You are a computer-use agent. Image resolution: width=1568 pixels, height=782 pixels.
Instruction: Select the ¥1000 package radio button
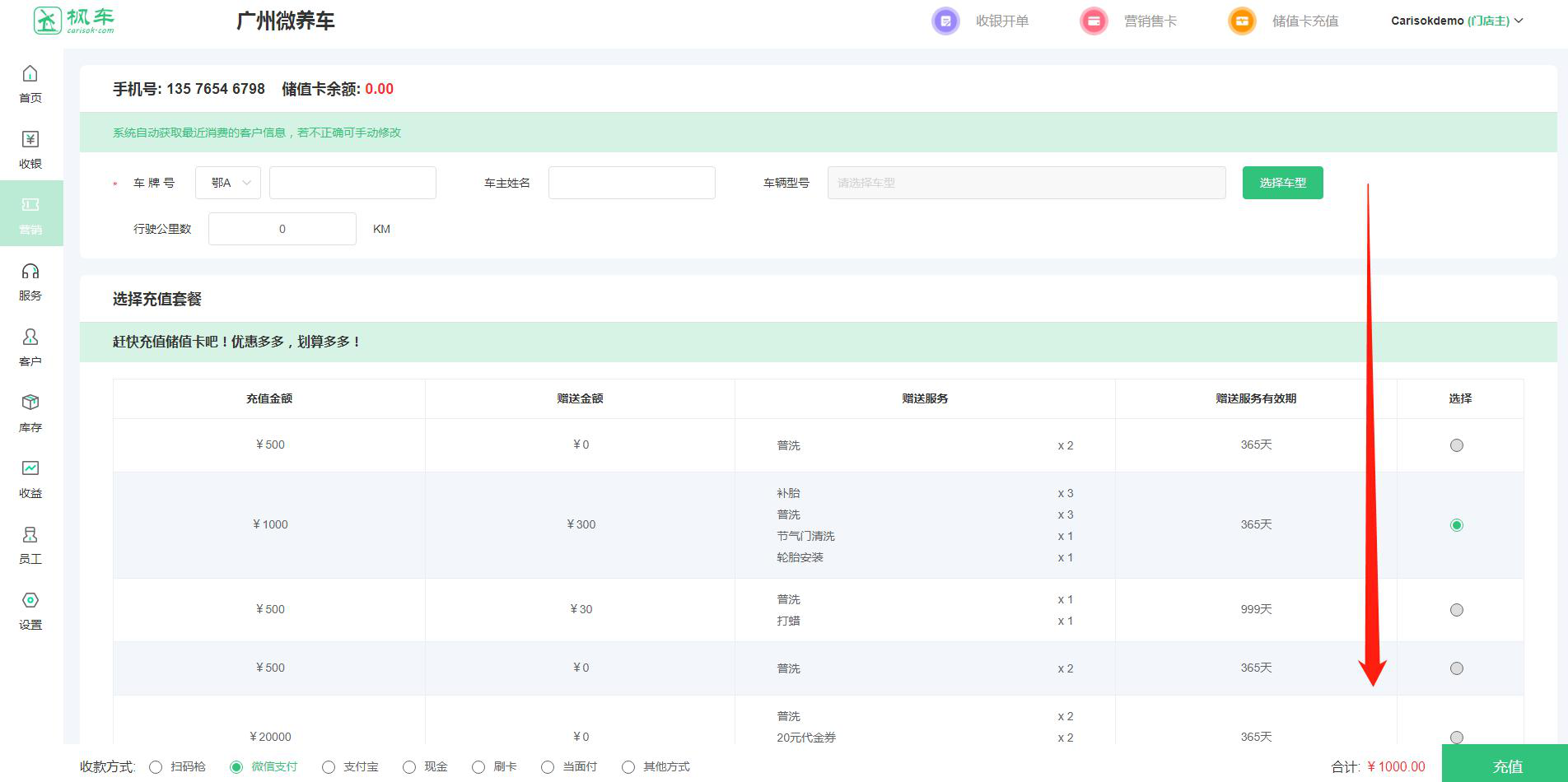click(x=1457, y=525)
